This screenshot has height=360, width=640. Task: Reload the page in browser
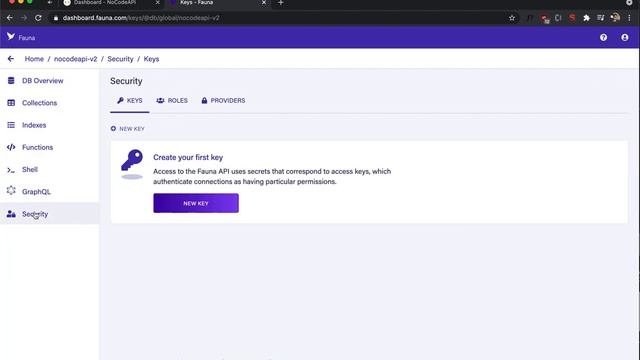click(38, 18)
